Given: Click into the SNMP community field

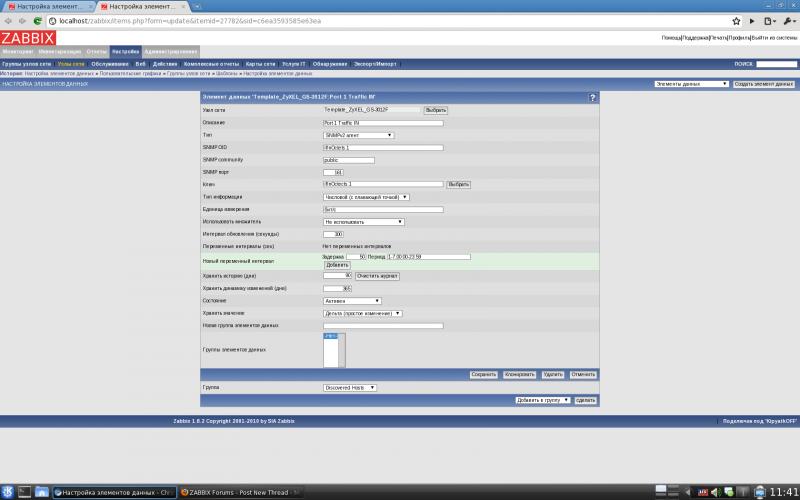Looking at the screenshot, I should [x=348, y=160].
